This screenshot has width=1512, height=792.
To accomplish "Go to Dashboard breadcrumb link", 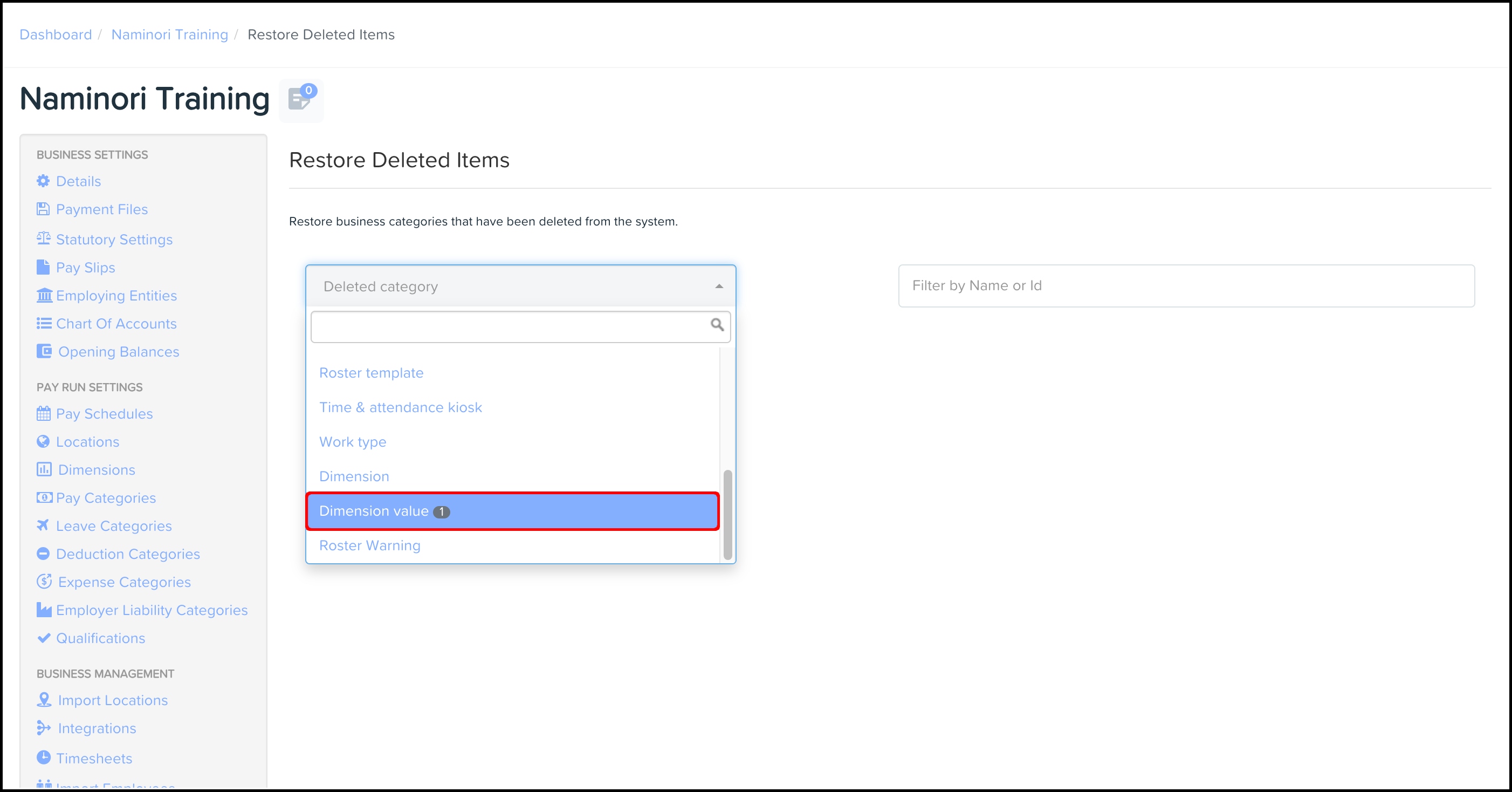I will (x=56, y=35).
